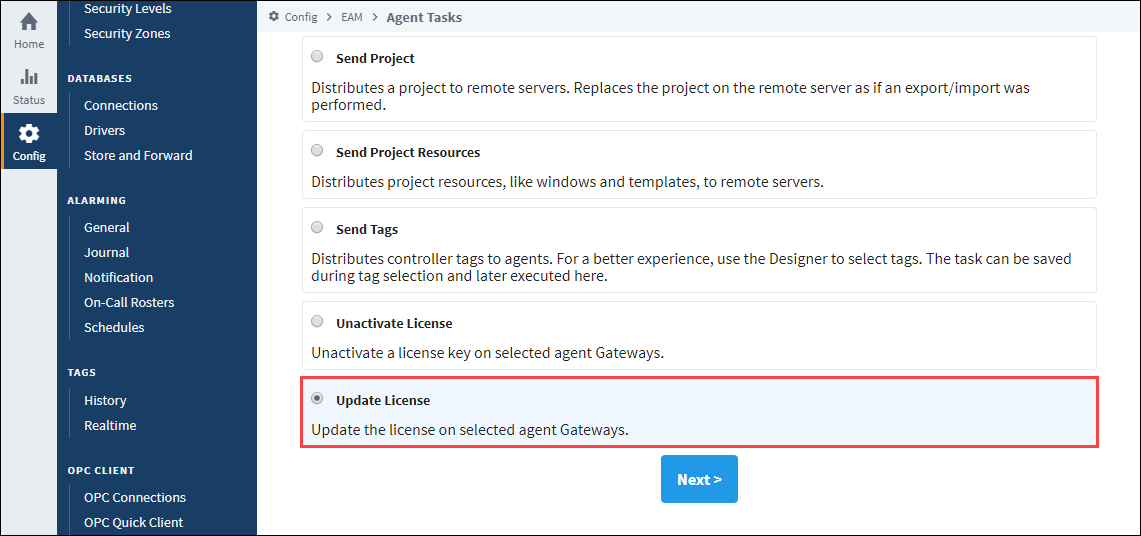The height and width of the screenshot is (536, 1141).
Task: Open the tags History page
Action: point(105,401)
